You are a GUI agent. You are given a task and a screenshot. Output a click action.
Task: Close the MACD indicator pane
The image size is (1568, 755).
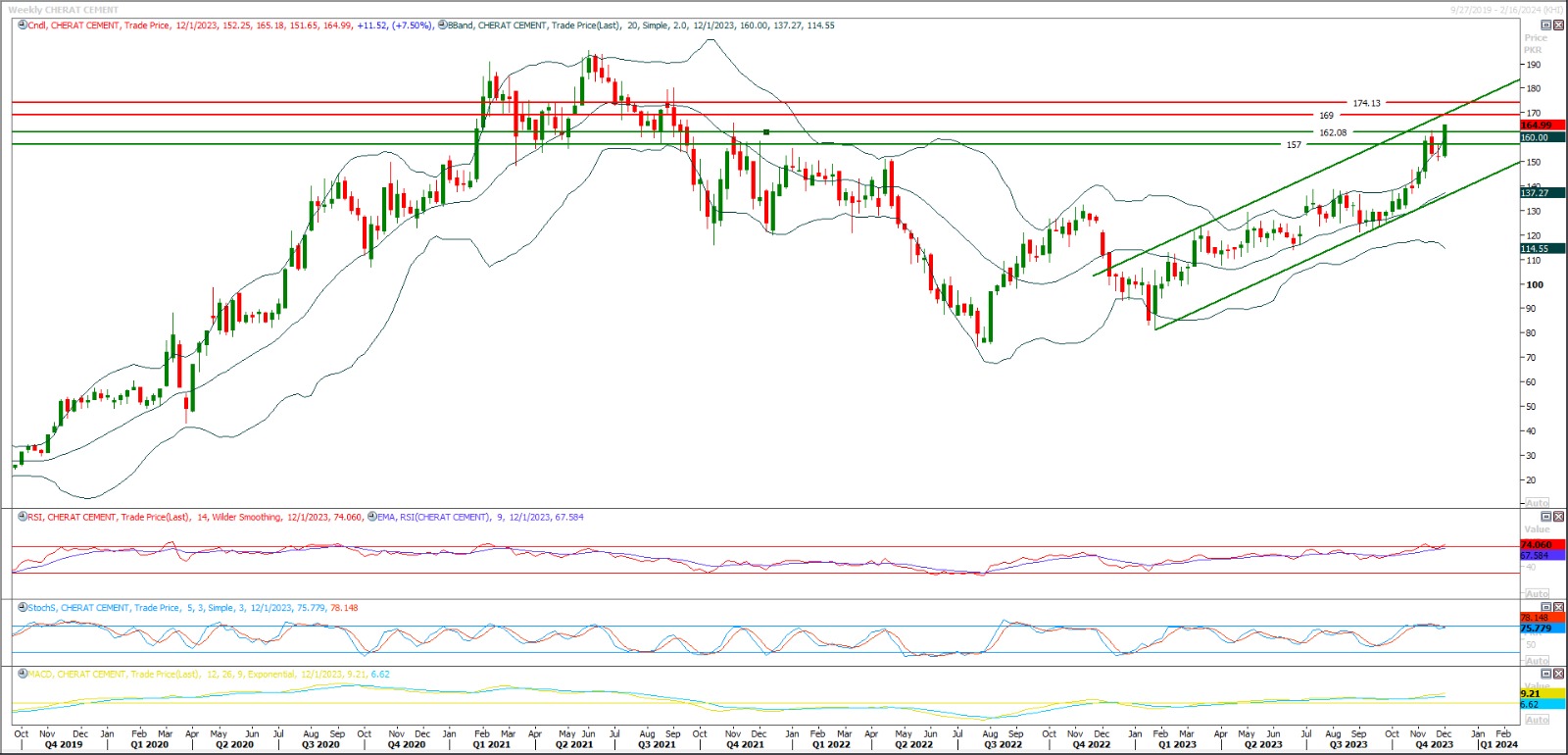tap(1558, 675)
